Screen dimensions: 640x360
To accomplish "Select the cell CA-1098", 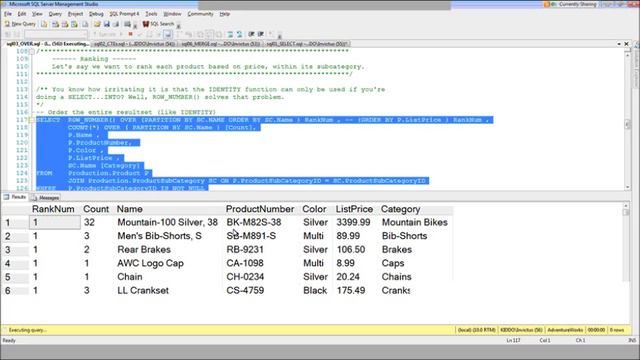I will 245,263.
